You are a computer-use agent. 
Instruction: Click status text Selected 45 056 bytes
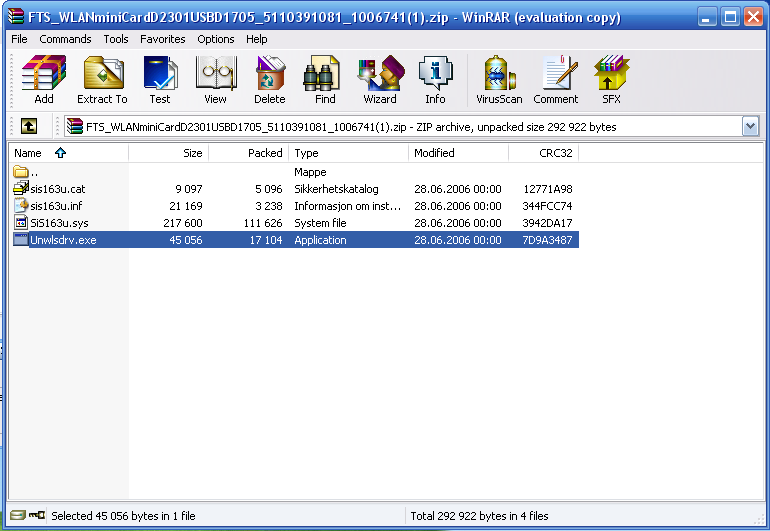(x=123, y=516)
